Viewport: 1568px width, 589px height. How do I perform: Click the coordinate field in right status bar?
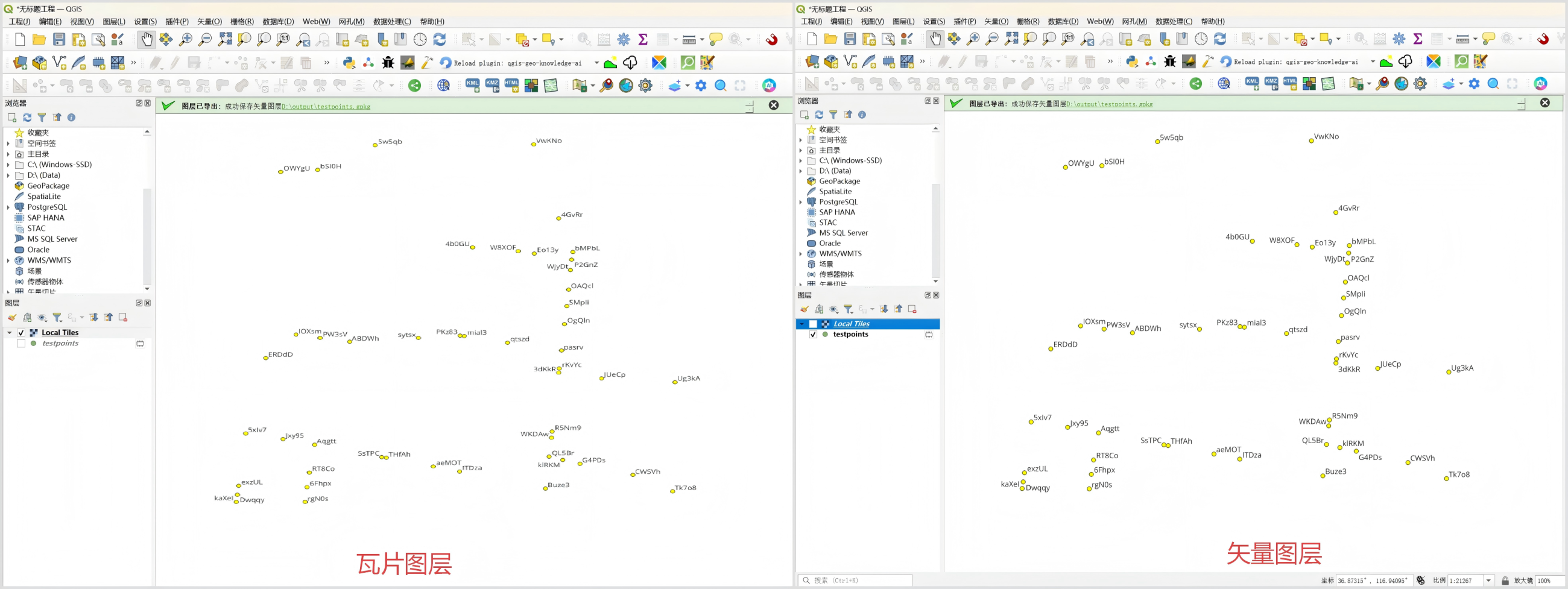click(1374, 581)
